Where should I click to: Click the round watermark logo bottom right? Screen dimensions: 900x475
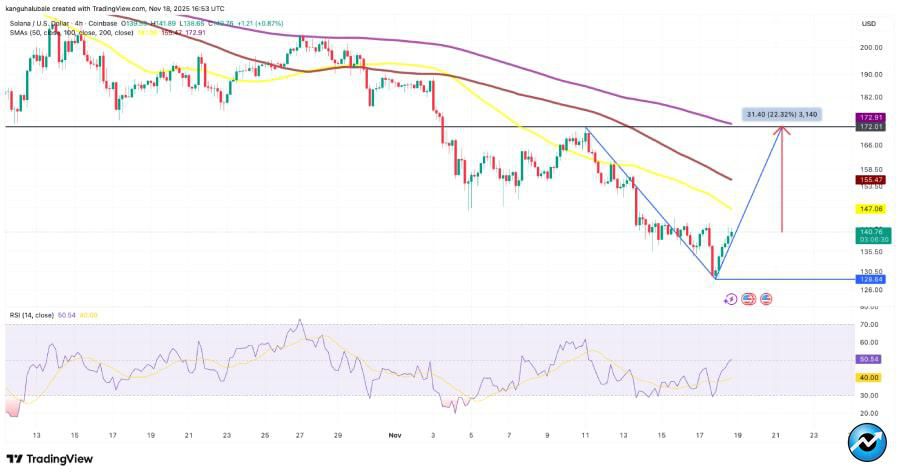[x=867, y=442]
